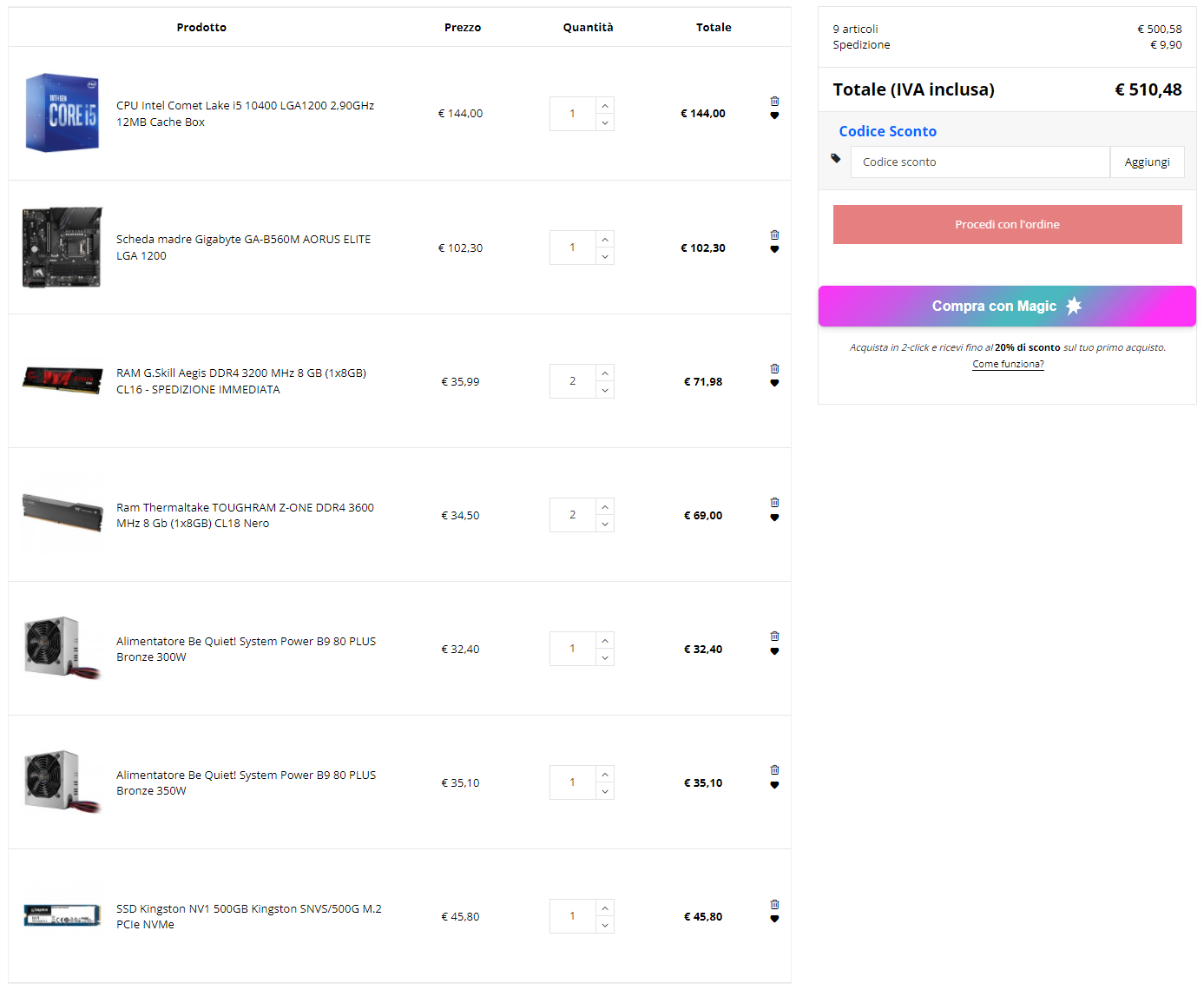Screen dimensions: 1204x990
Task: Open RAM G.Skill Aegis DDR4 3200 product link
Action: coord(241,381)
